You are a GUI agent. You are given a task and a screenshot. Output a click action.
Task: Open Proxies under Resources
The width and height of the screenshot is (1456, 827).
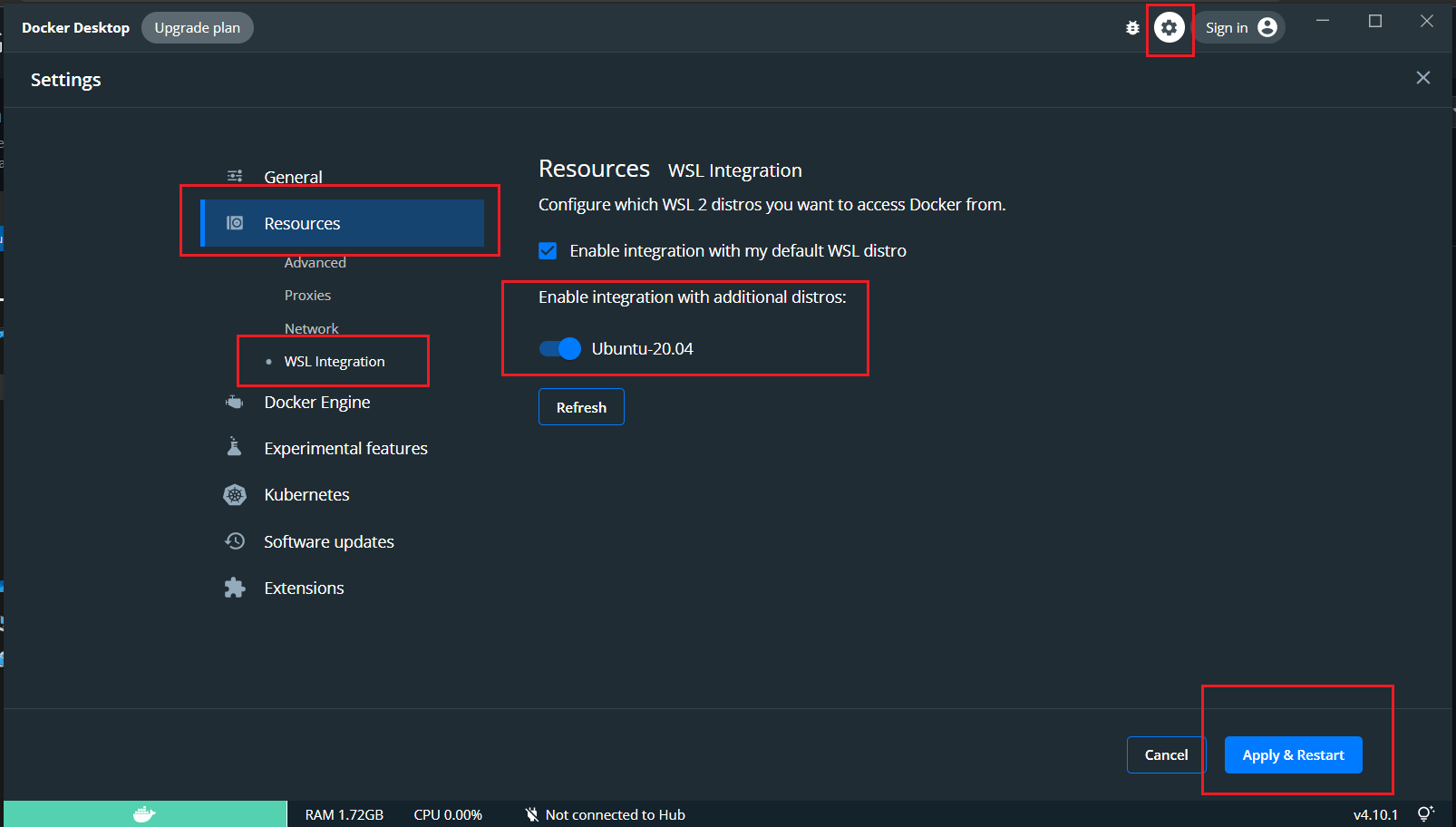[x=307, y=296]
